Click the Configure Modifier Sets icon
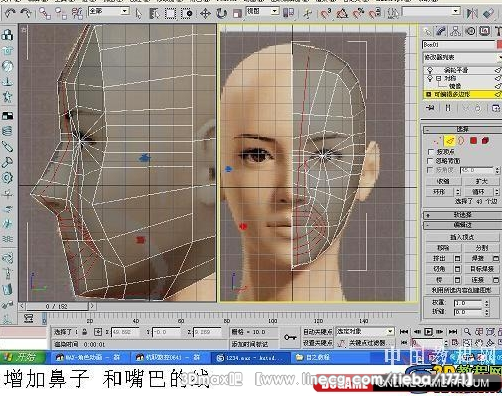 pyautogui.click(x=496, y=108)
